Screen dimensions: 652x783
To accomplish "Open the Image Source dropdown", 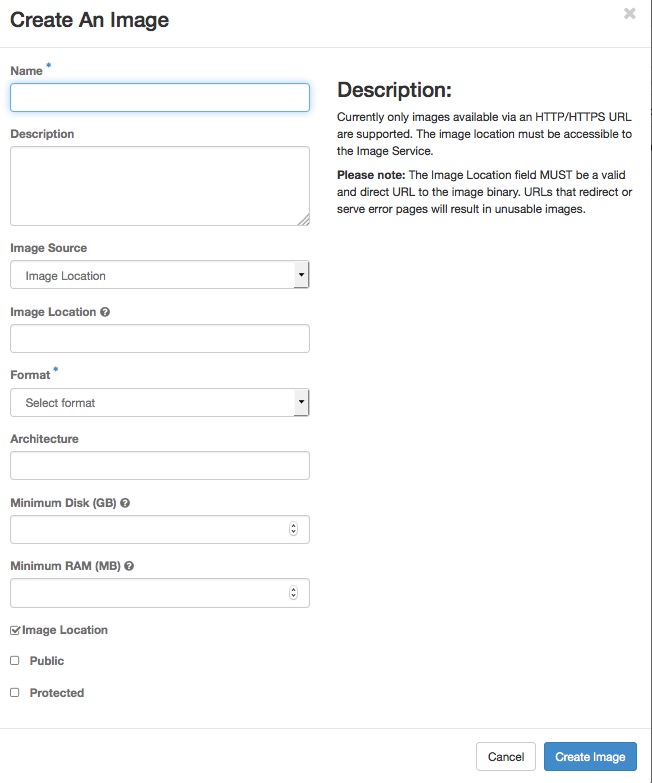I will tap(160, 276).
